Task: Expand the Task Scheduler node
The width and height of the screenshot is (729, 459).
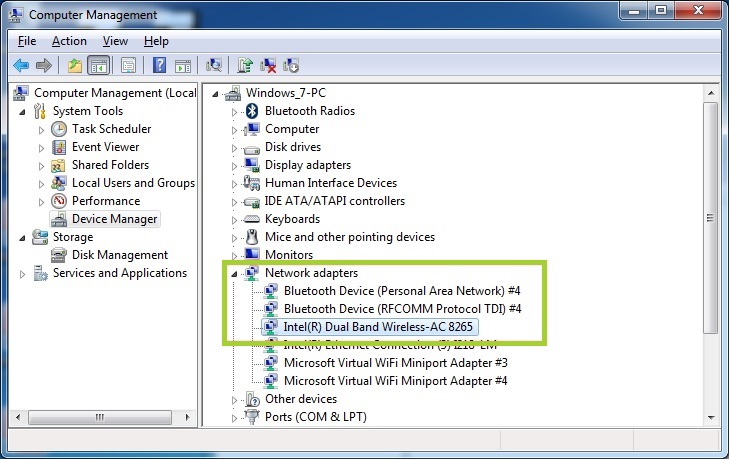Action: point(41,130)
